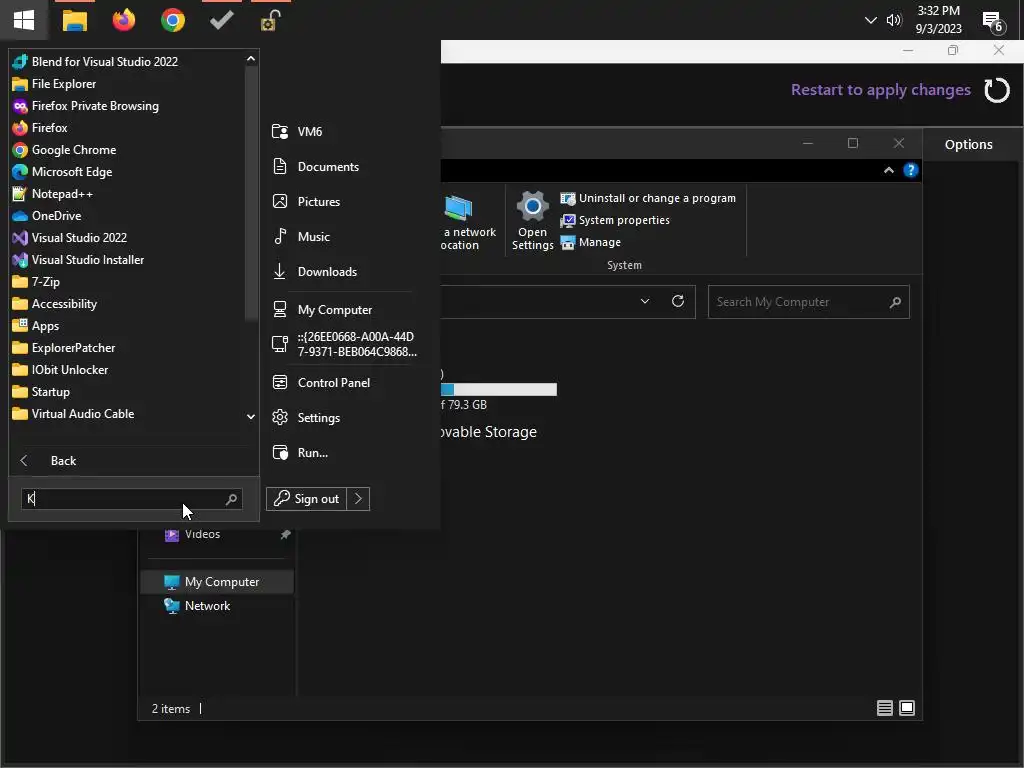
Task: Expand the power options arrow next to Sign out
Action: (x=358, y=499)
